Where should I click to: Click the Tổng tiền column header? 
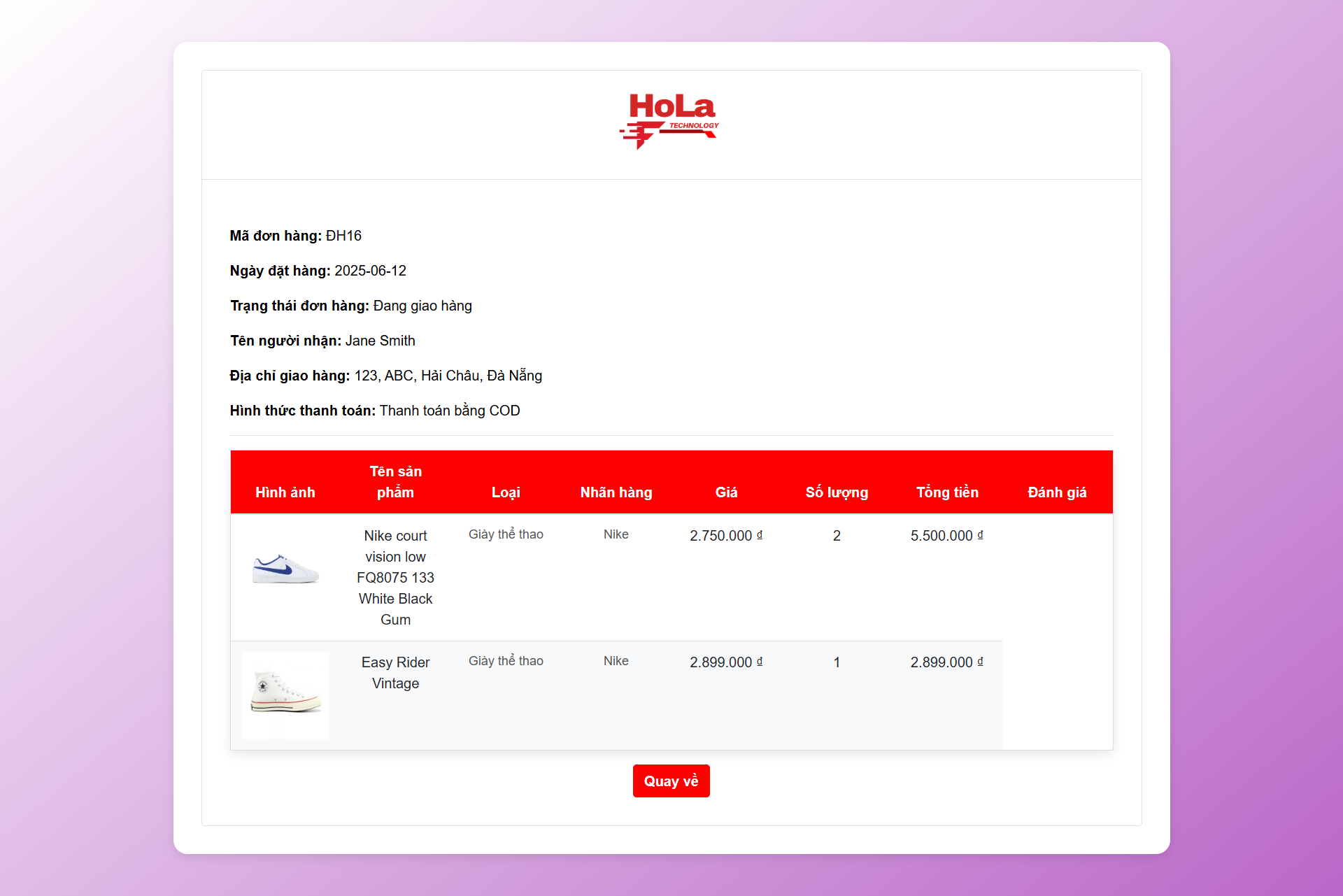click(x=947, y=492)
